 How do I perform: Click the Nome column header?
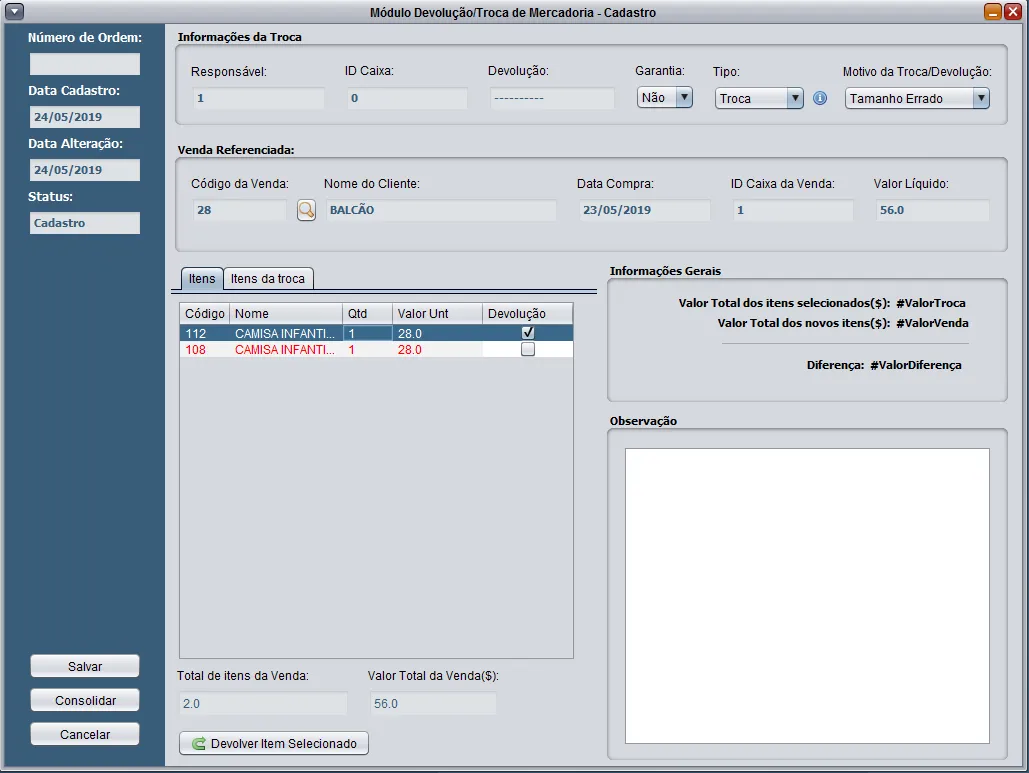(x=285, y=314)
